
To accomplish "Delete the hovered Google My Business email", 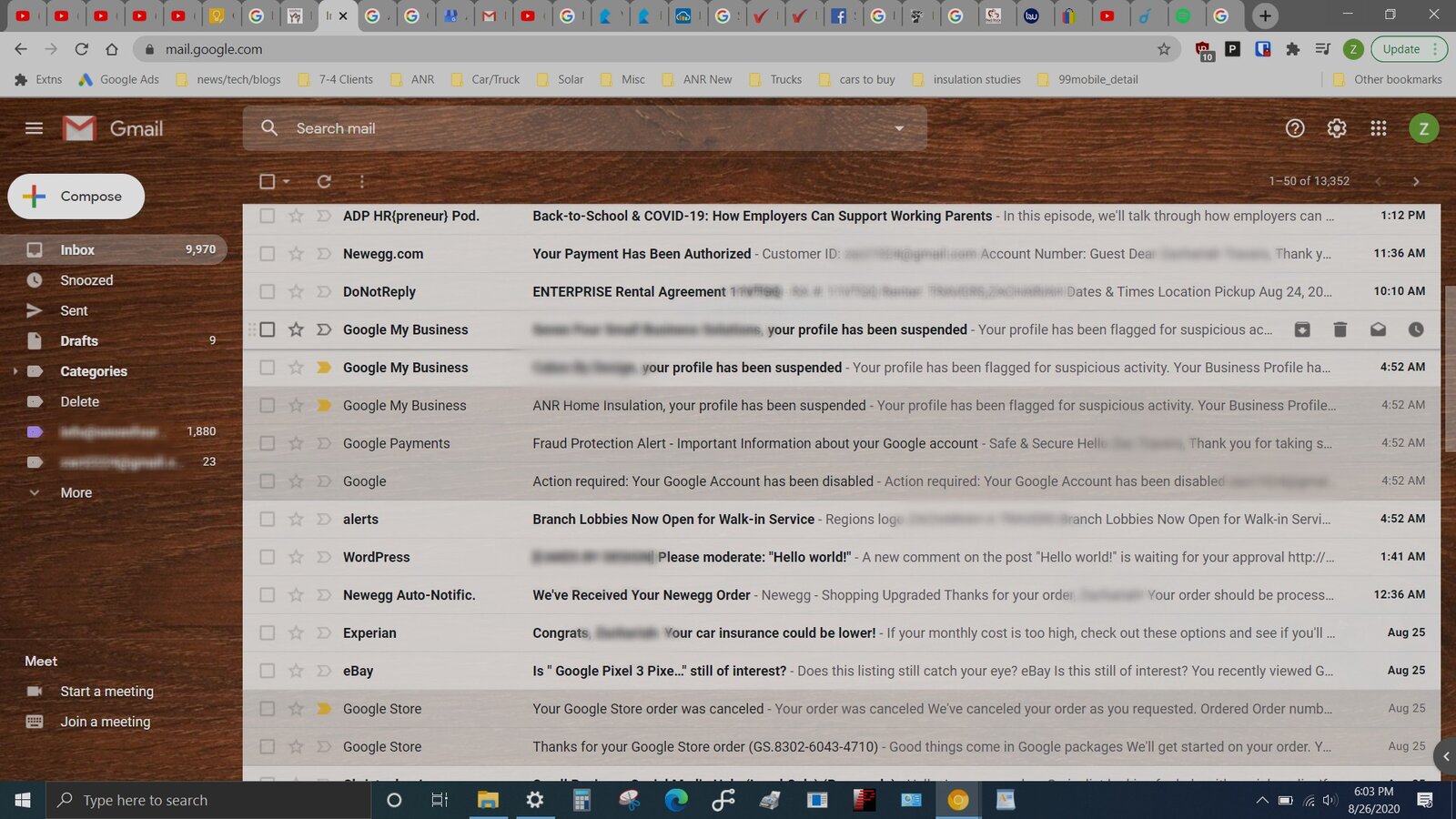I will [x=1340, y=329].
